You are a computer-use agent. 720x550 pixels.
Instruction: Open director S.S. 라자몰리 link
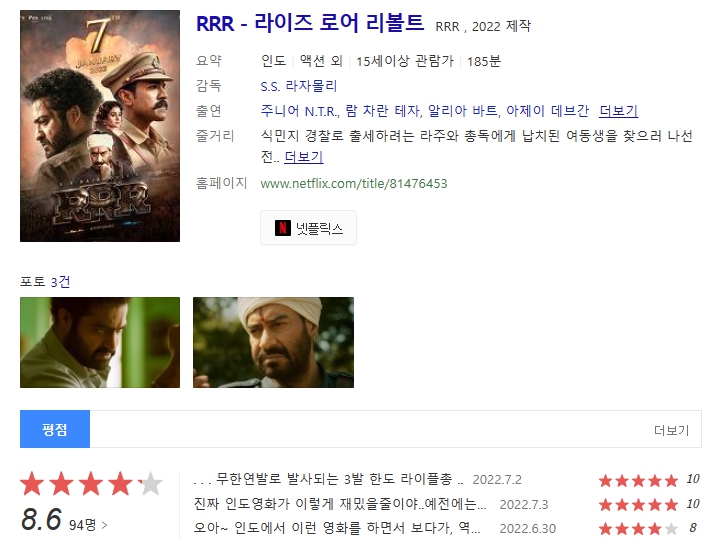pos(297,86)
